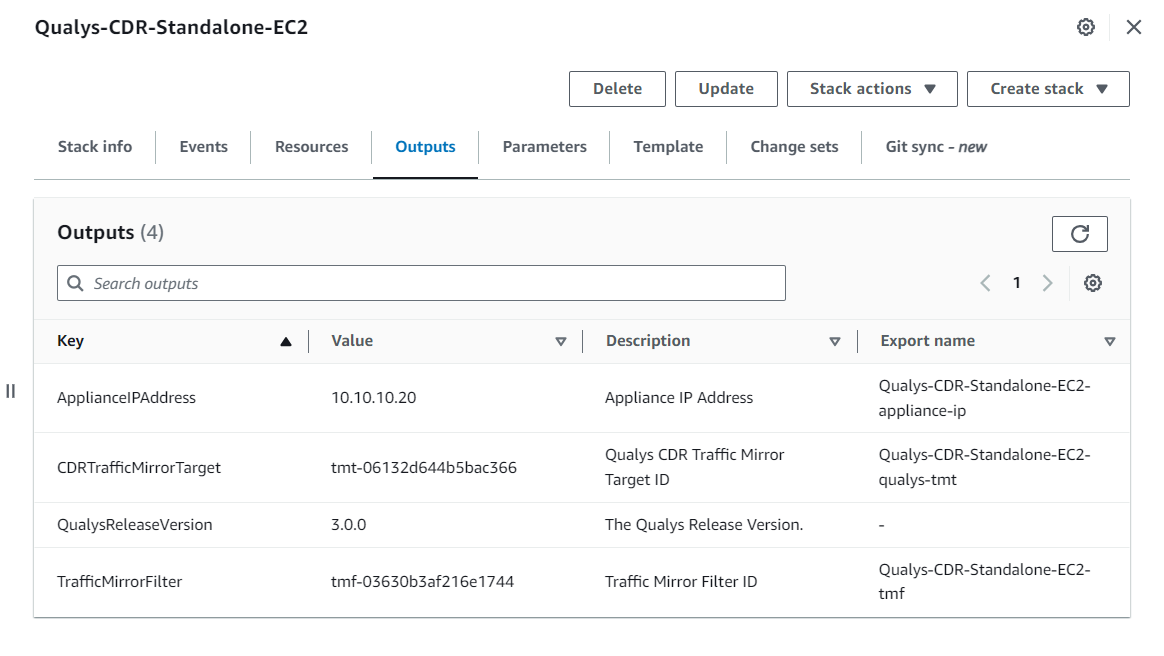
Task: Select export name ending qualys-tmt
Action: 984,468
